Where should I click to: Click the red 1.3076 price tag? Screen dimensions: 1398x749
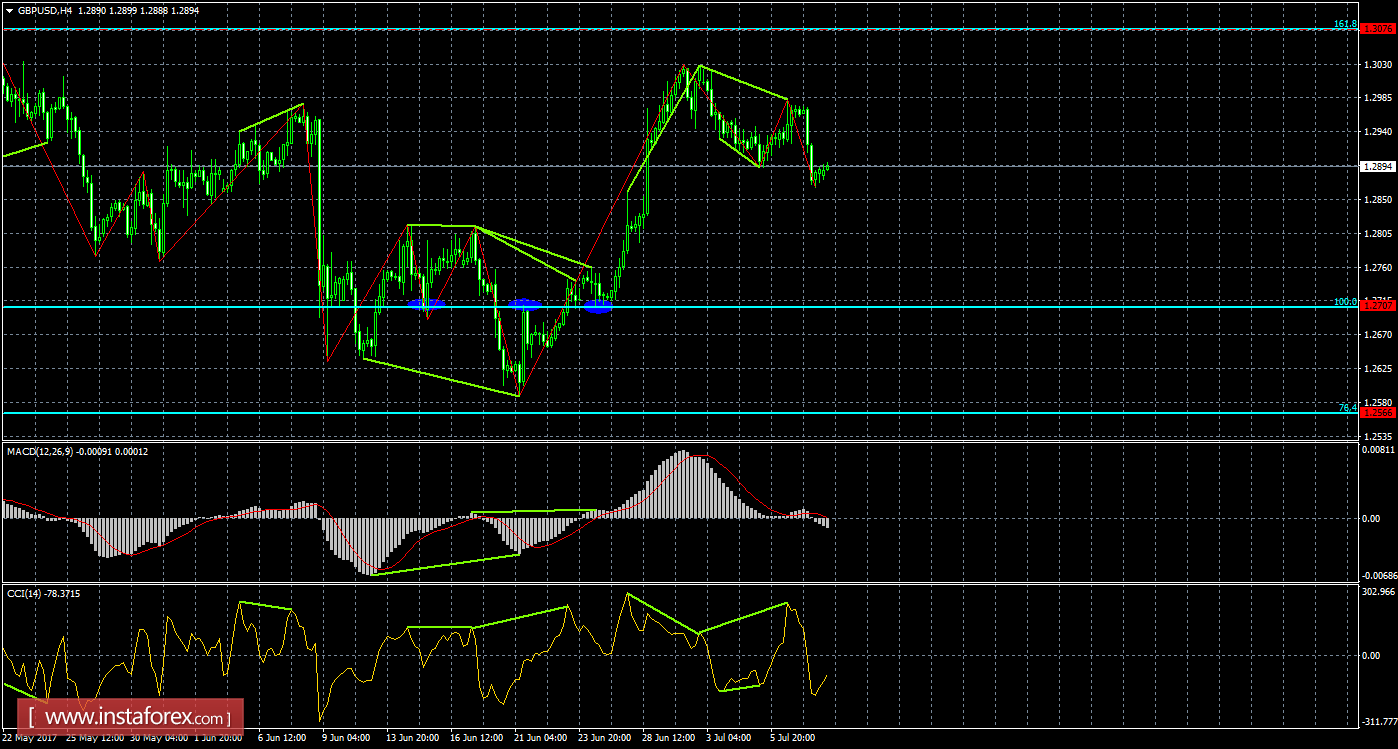point(1377,29)
